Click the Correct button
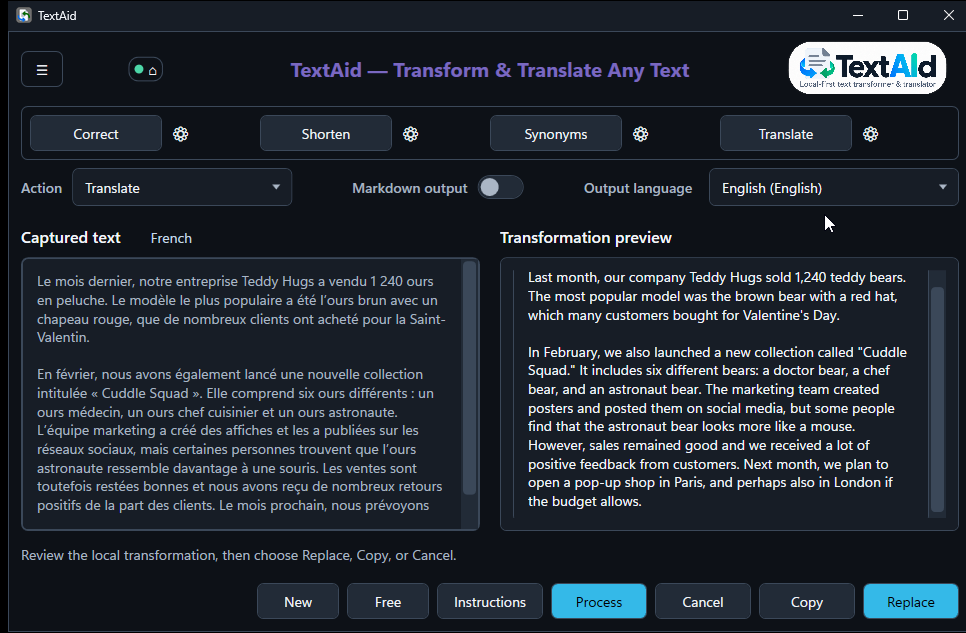 pos(95,134)
